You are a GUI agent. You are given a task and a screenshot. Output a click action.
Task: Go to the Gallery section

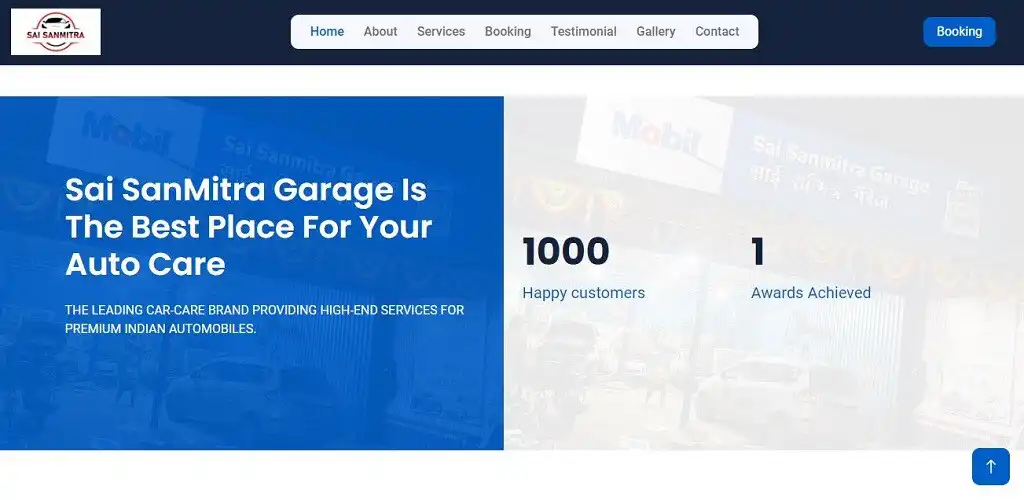pyautogui.click(x=656, y=31)
